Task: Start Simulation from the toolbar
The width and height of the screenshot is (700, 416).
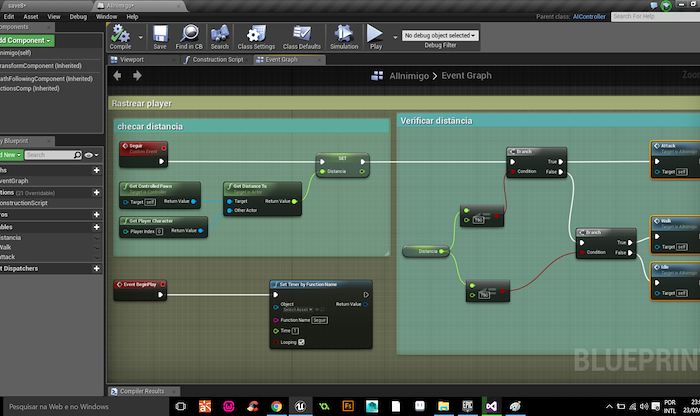Action: (x=343, y=35)
